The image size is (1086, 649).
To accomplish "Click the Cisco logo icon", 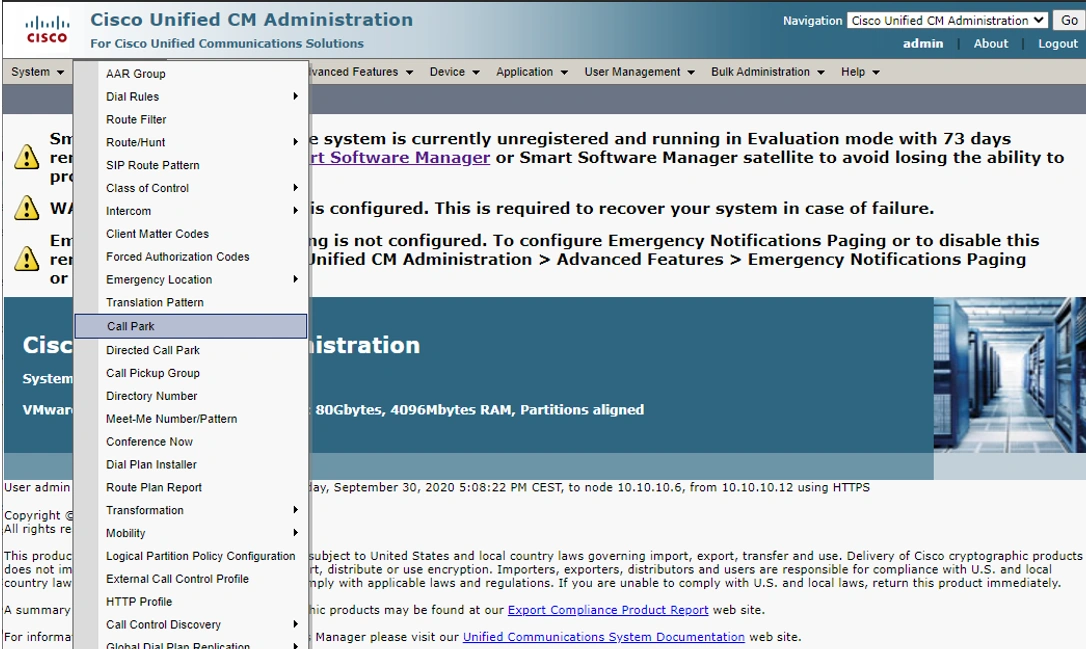I will pos(46,30).
